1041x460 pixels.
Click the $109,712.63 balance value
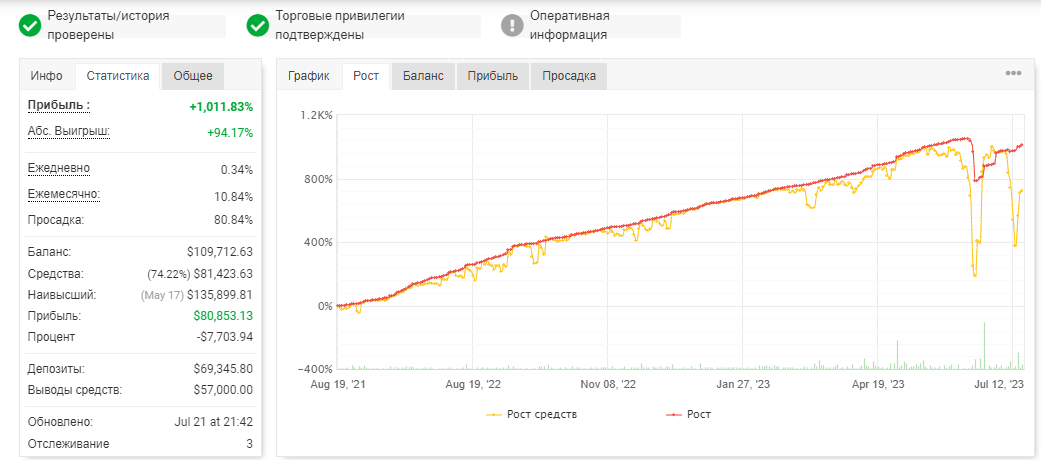click(x=220, y=252)
